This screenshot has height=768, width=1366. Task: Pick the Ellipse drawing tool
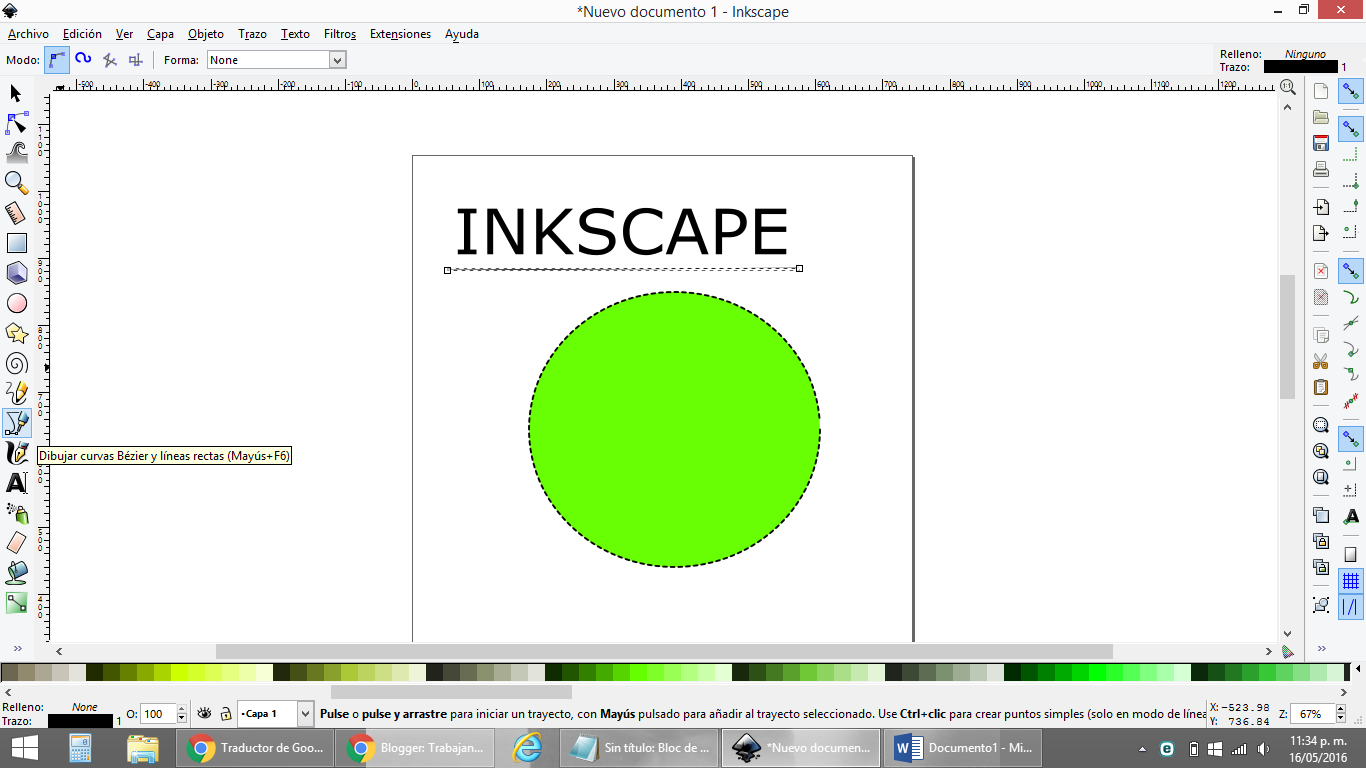point(16,303)
